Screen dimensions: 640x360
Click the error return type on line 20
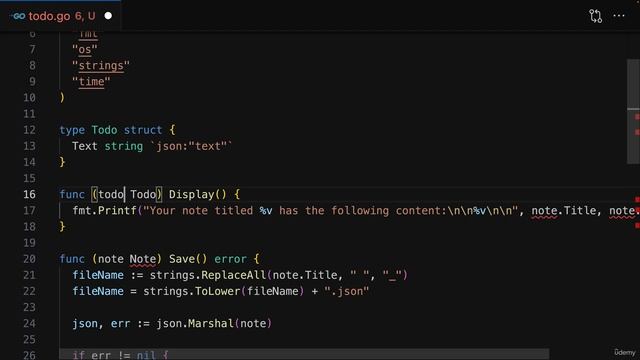pyautogui.click(x=230, y=259)
